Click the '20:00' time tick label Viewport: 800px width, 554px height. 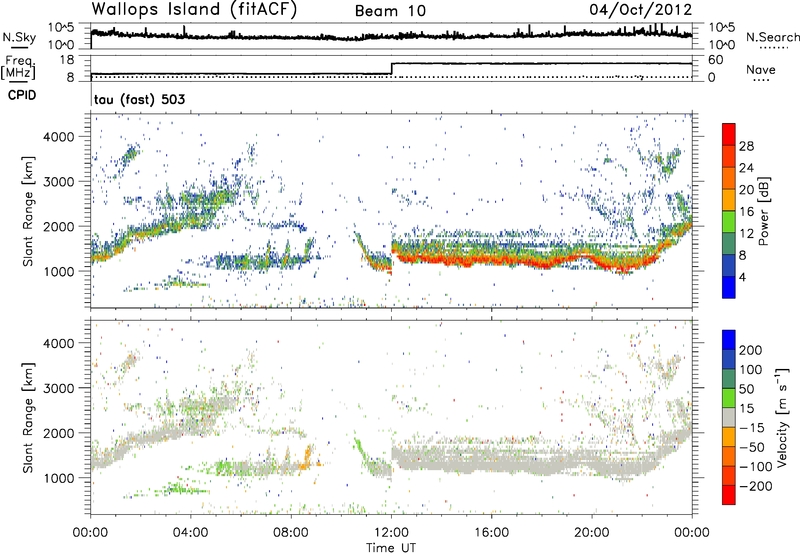(591, 533)
